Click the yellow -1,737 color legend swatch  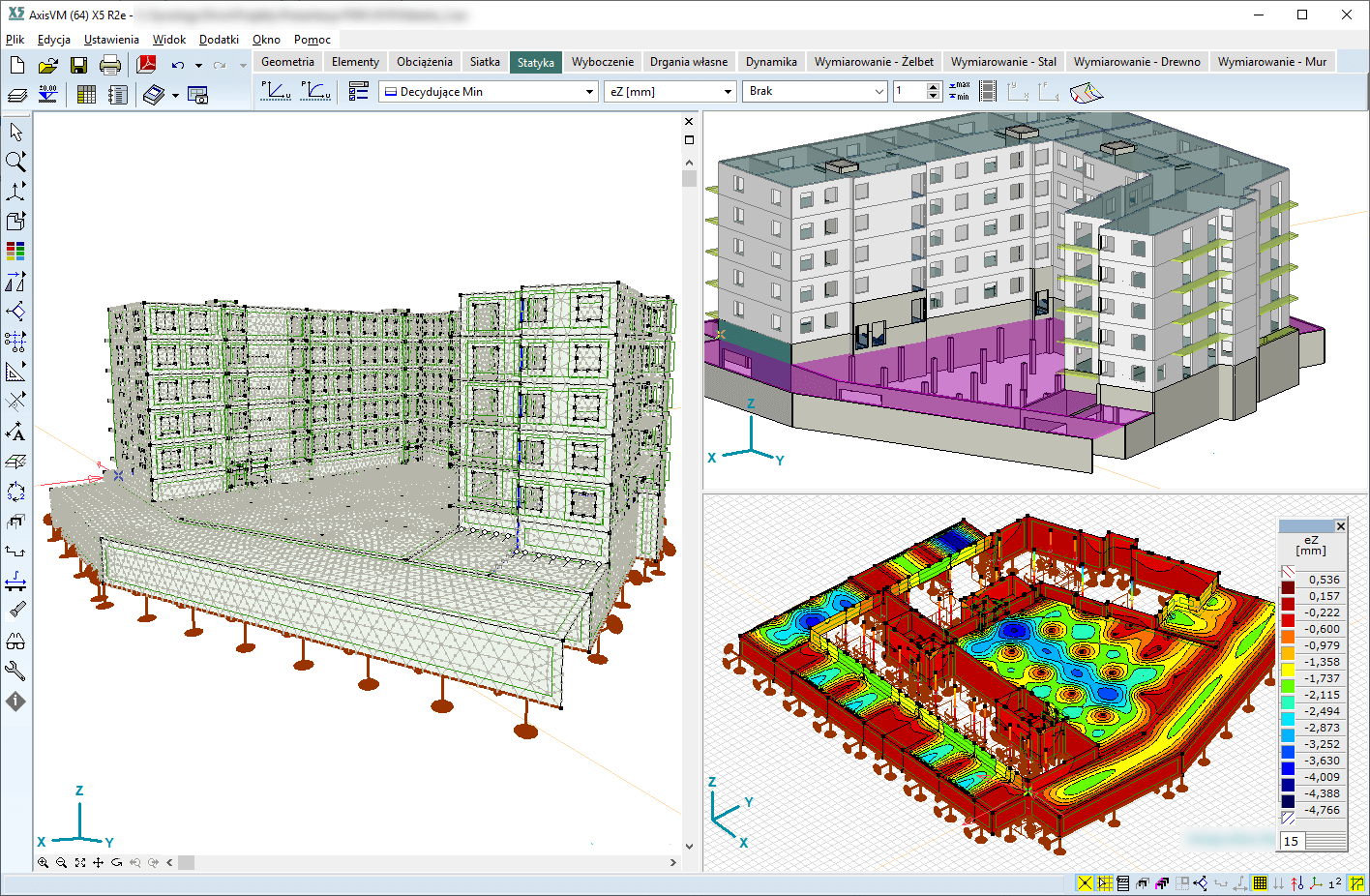pos(1288,670)
